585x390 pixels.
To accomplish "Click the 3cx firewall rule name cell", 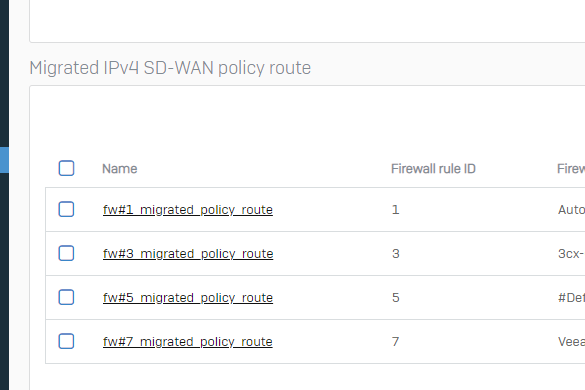I will pyautogui.click(x=571, y=253).
